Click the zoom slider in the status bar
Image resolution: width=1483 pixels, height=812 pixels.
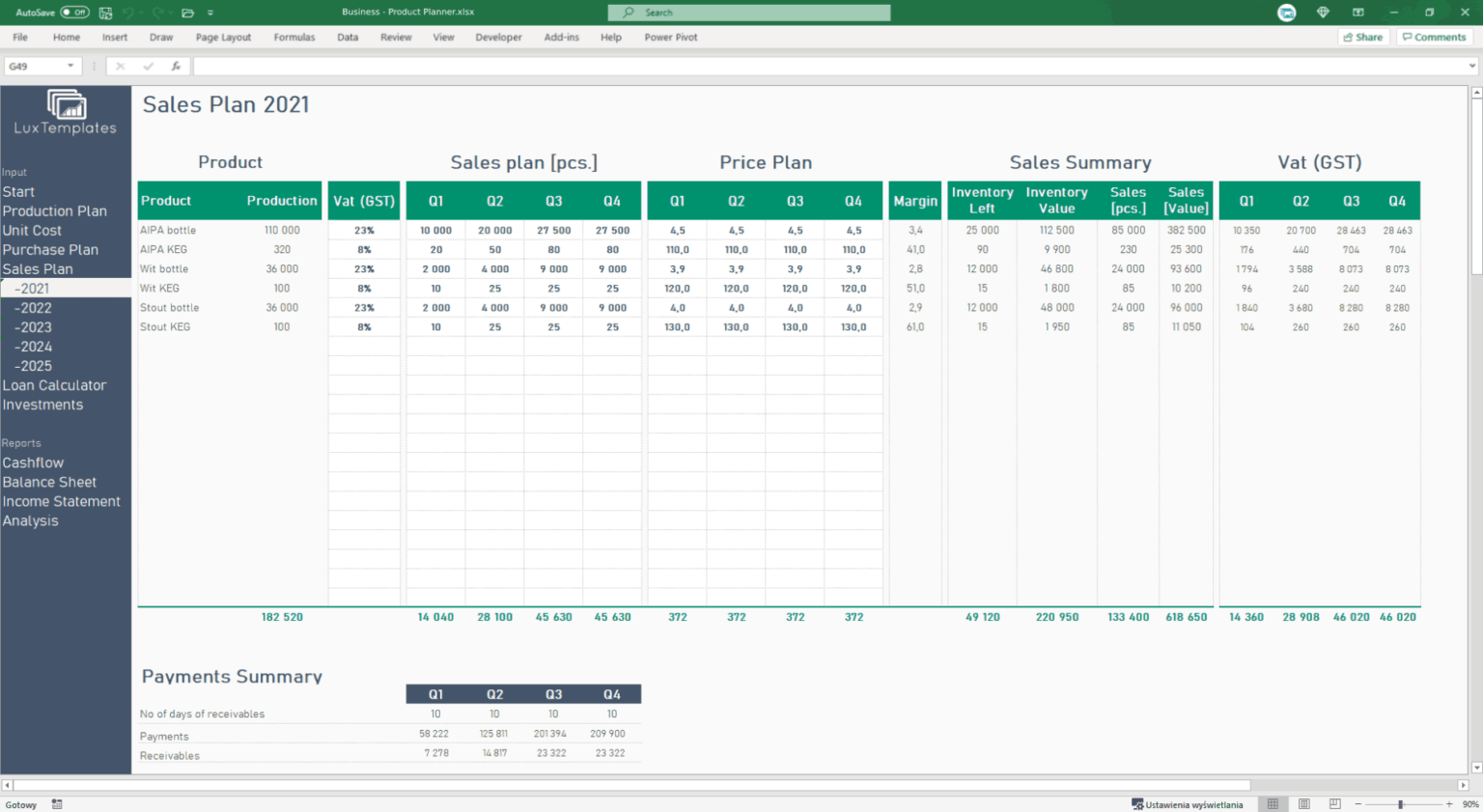tap(1401, 804)
